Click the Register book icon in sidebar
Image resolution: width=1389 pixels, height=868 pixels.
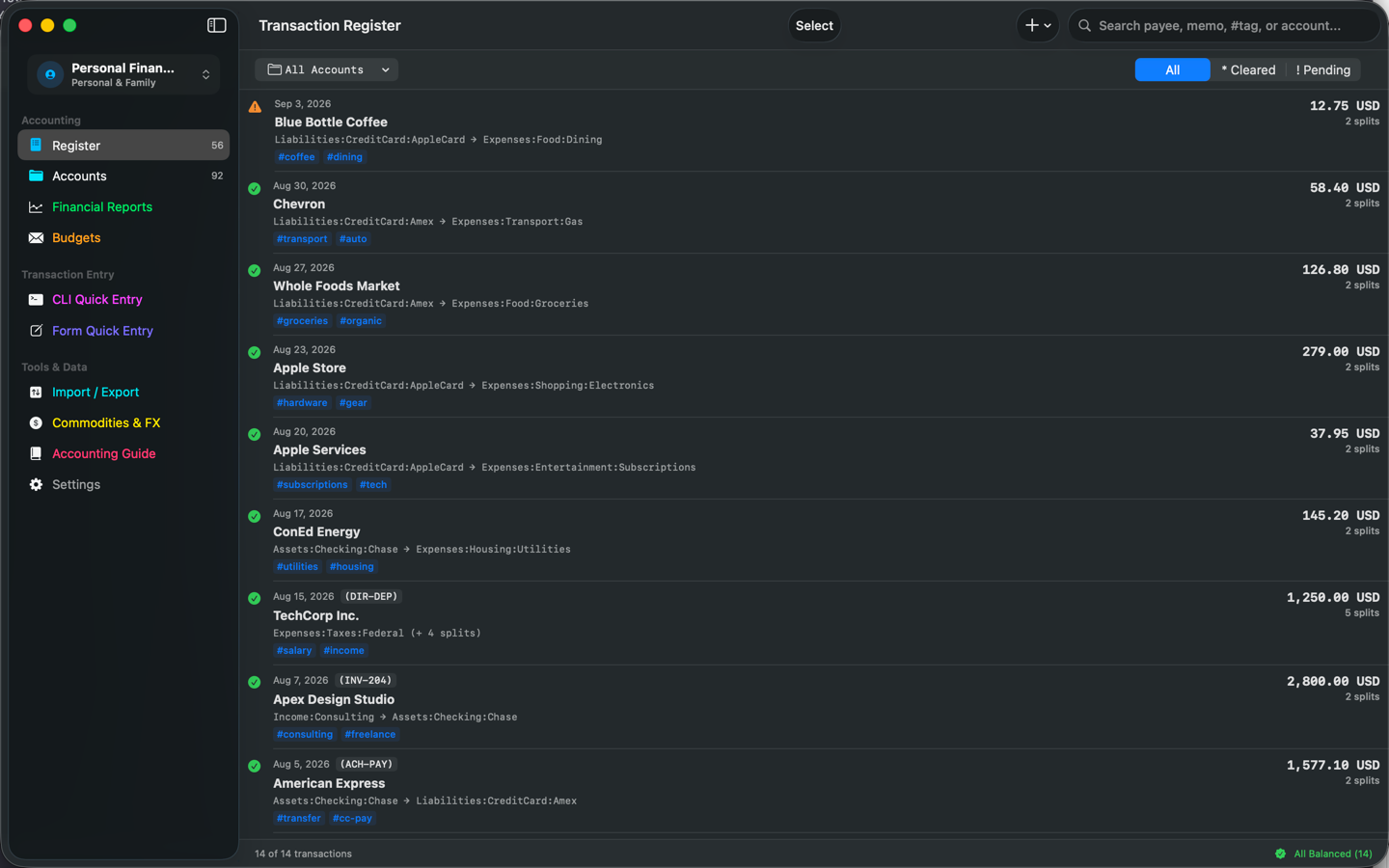[36, 145]
